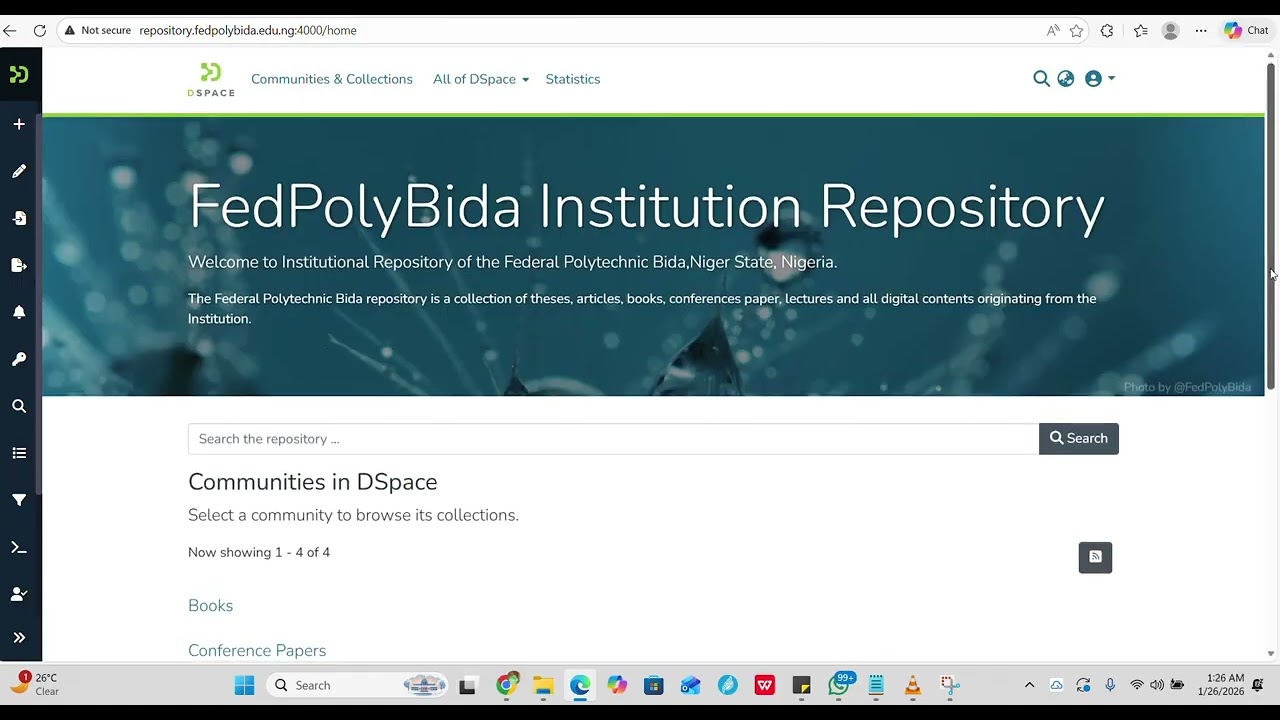This screenshot has width=1280, height=720.
Task: Open WhatsApp from the taskbar
Action: point(839,685)
